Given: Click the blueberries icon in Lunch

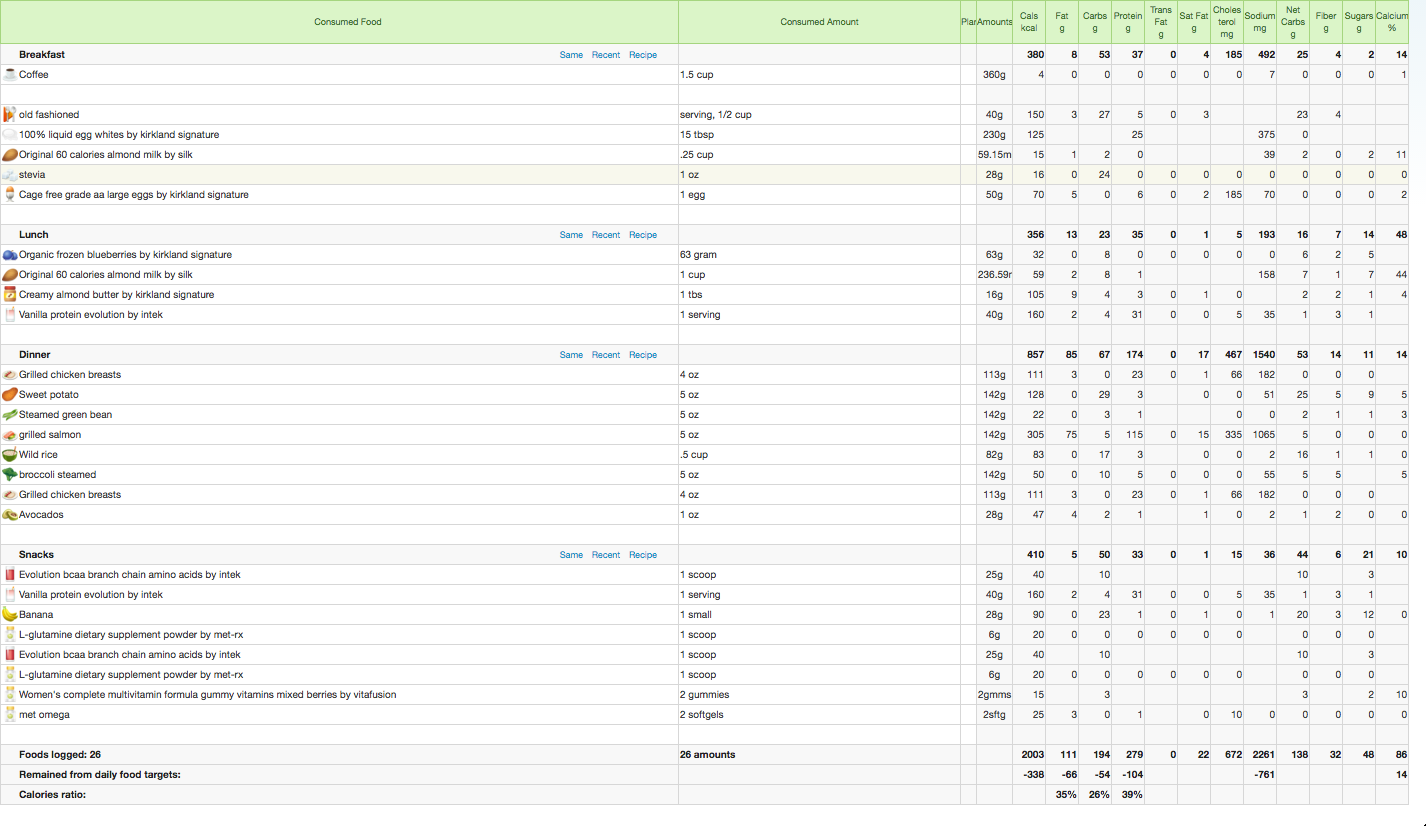Looking at the screenshot, I should (10, 255).
